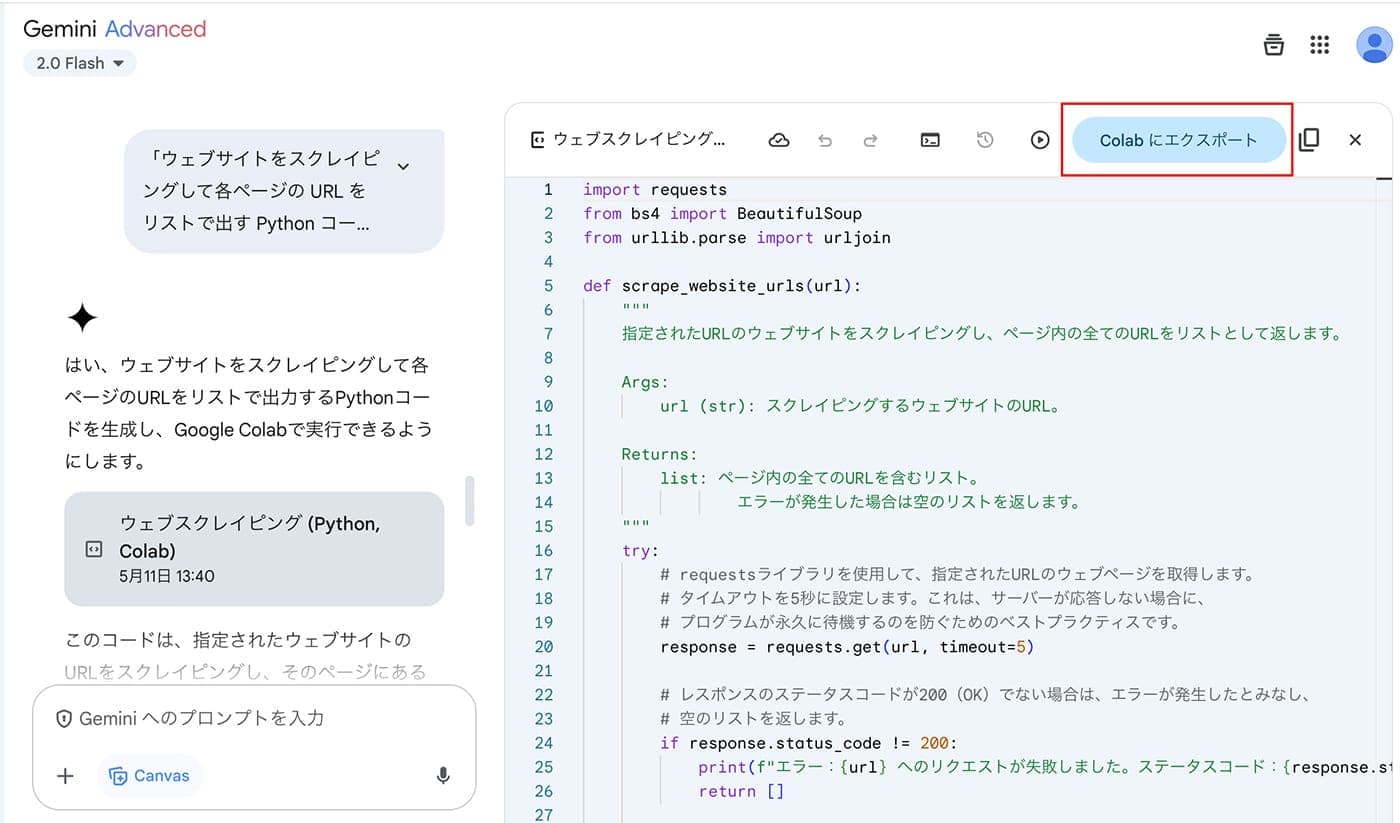Open the Gems manager icon in header
Screen dimensions: 1400x823
click(1273, 45)
